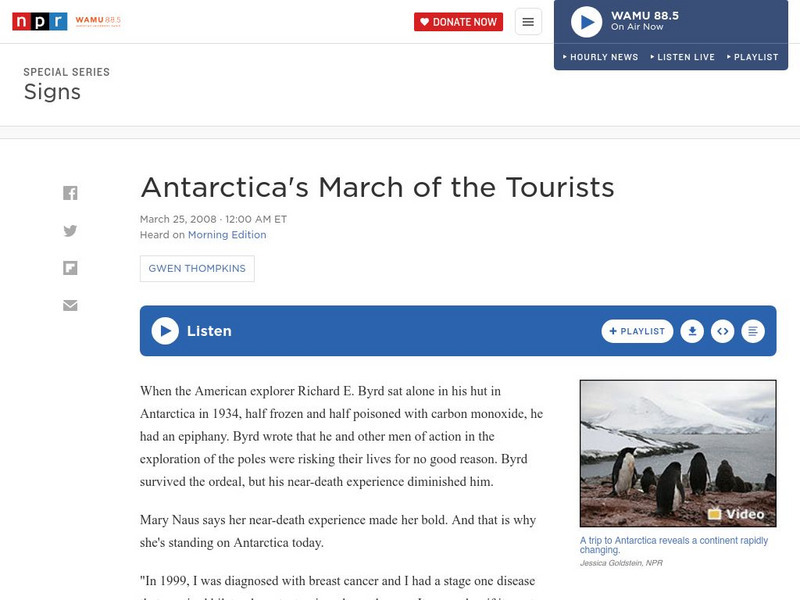This screenshot has width=800, height=600.
Task: Play the Listen audio story
Action: [x=165, y=331]
